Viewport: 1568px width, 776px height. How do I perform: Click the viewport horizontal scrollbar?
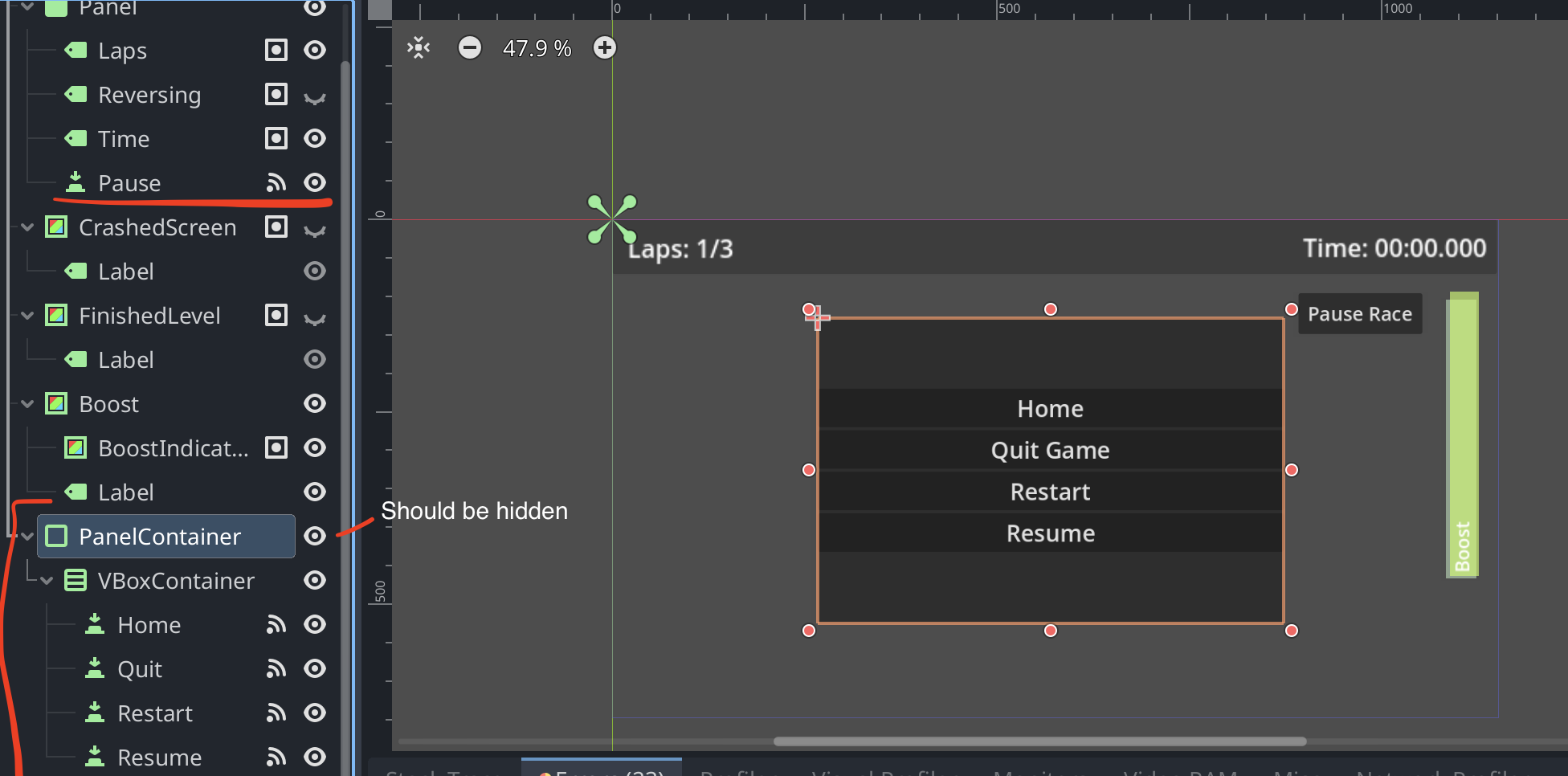pyautogui.click(x=1039, y=741)
